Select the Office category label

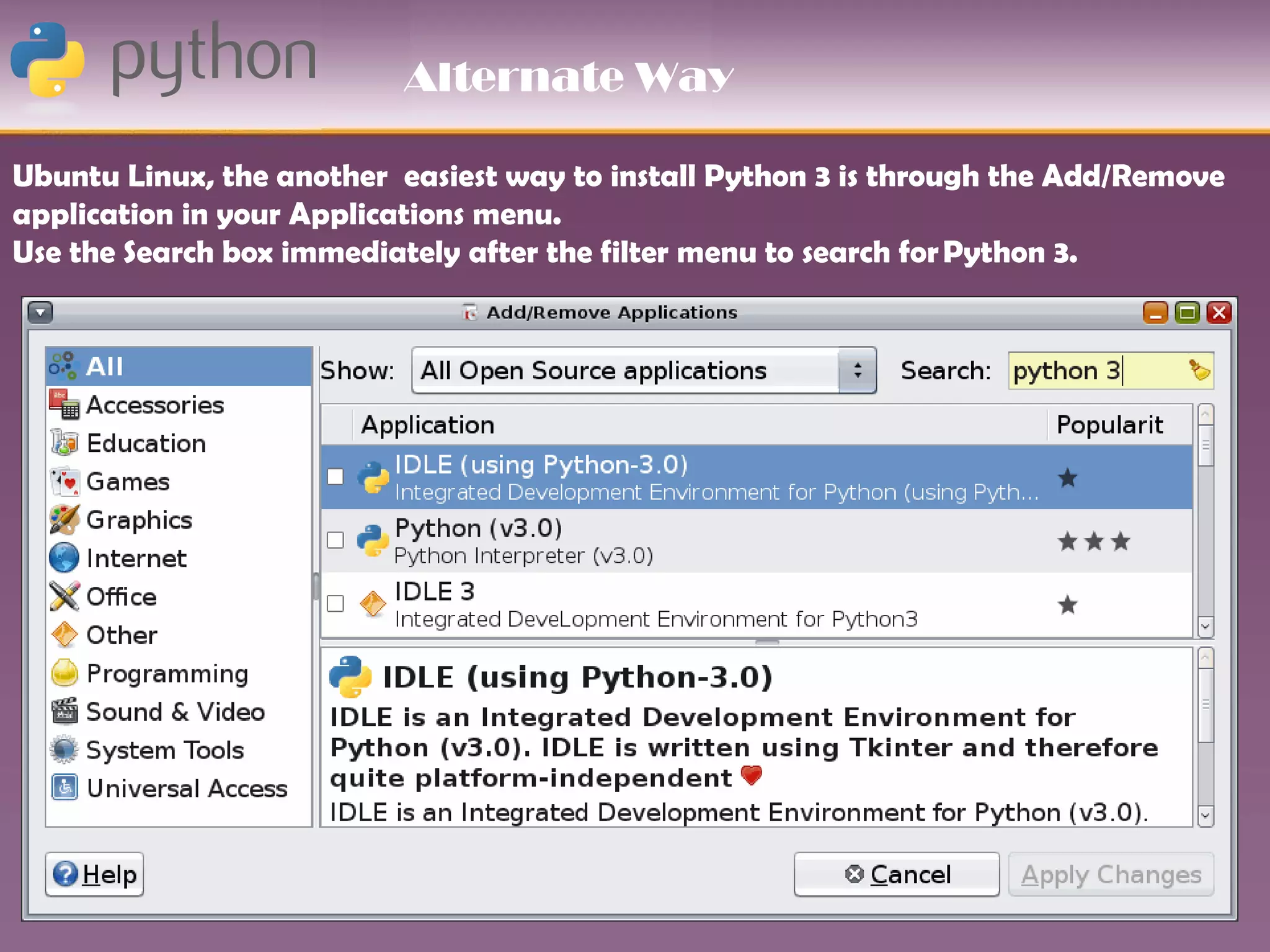[122, 597]
